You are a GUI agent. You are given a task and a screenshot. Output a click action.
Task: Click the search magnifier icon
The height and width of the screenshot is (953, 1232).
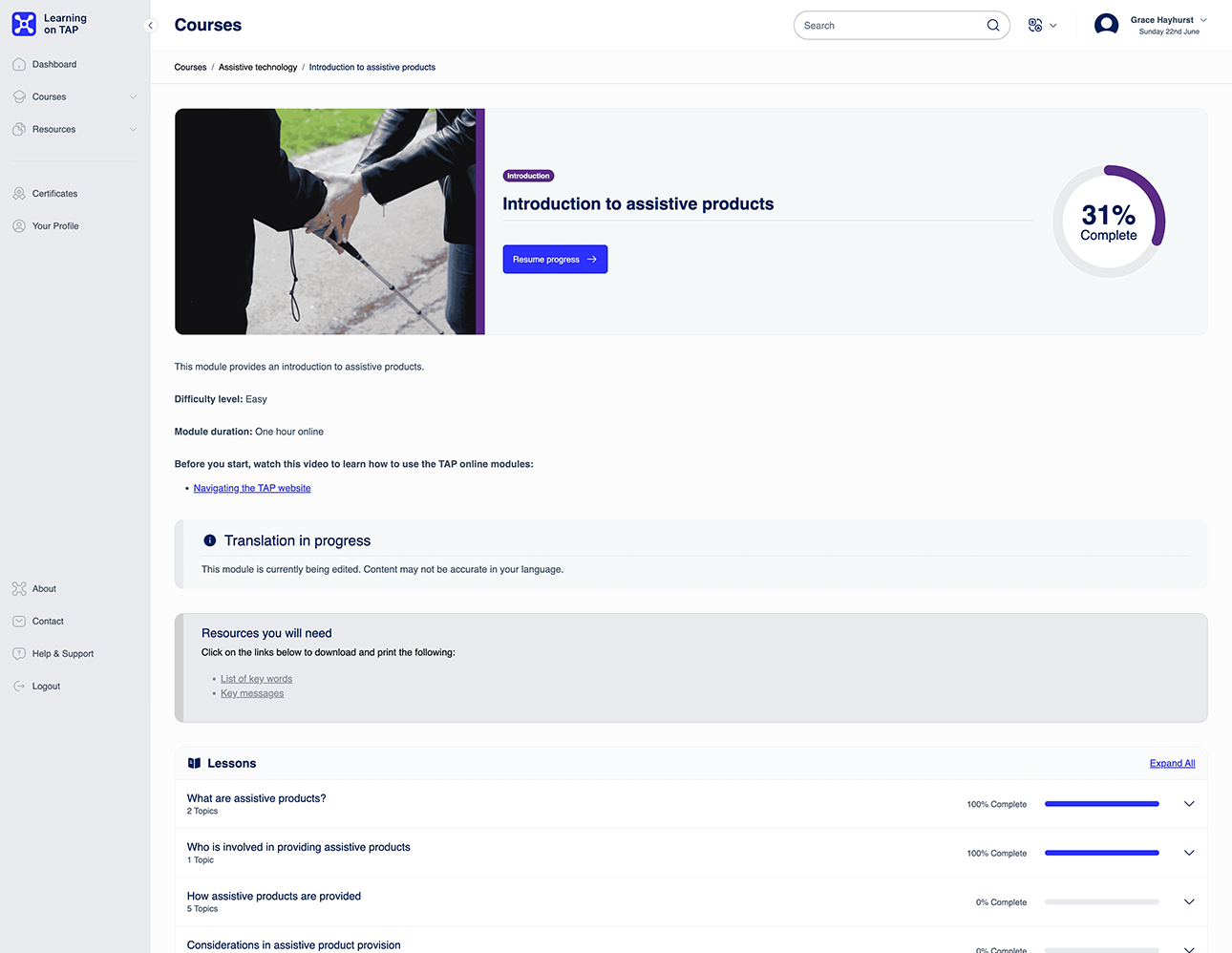[x=993, y=26]
